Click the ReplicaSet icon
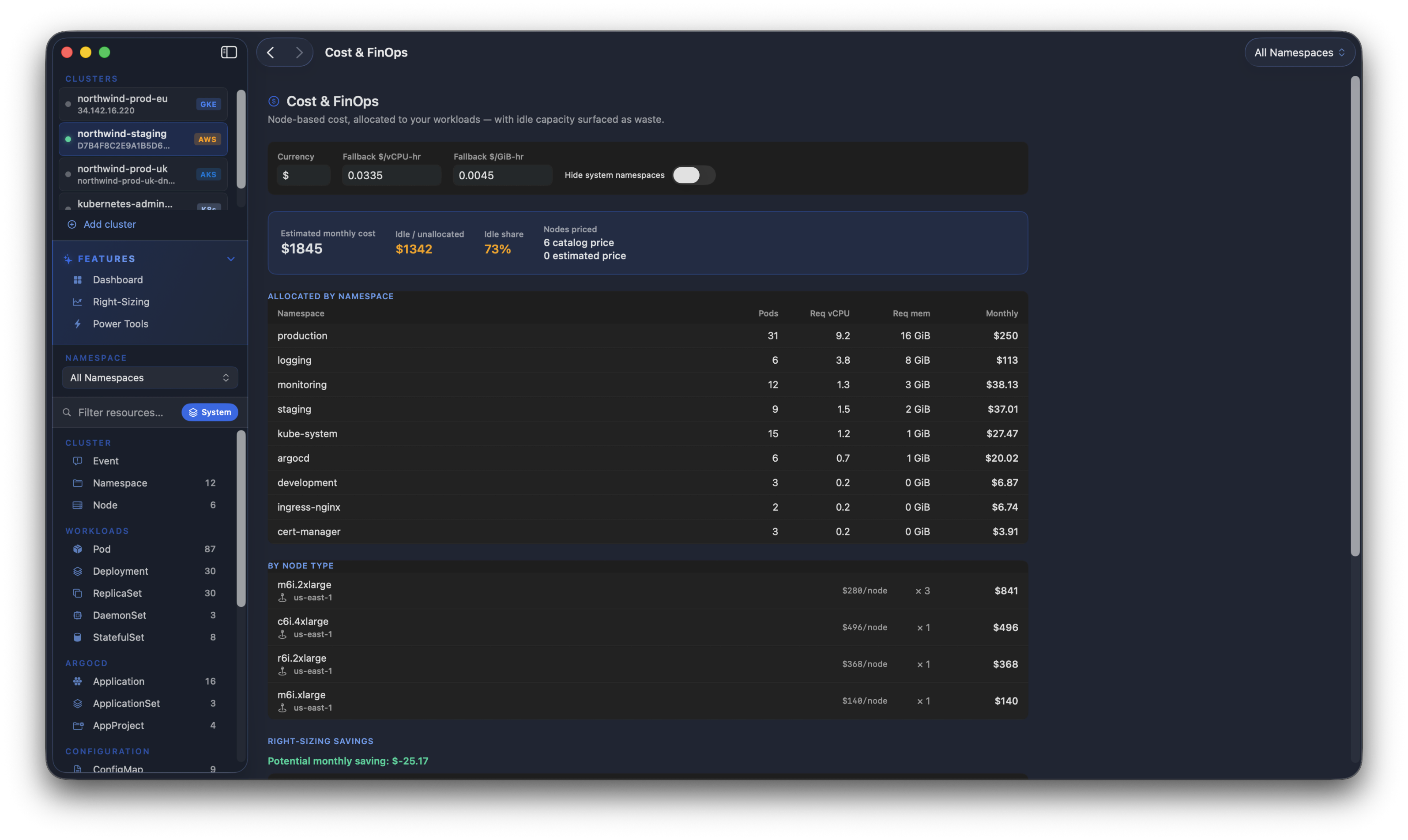 tap(78, 593)
